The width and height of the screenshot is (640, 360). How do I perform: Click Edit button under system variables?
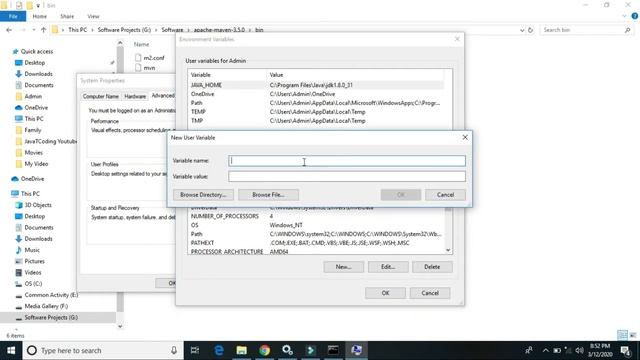tap(388, 267)
